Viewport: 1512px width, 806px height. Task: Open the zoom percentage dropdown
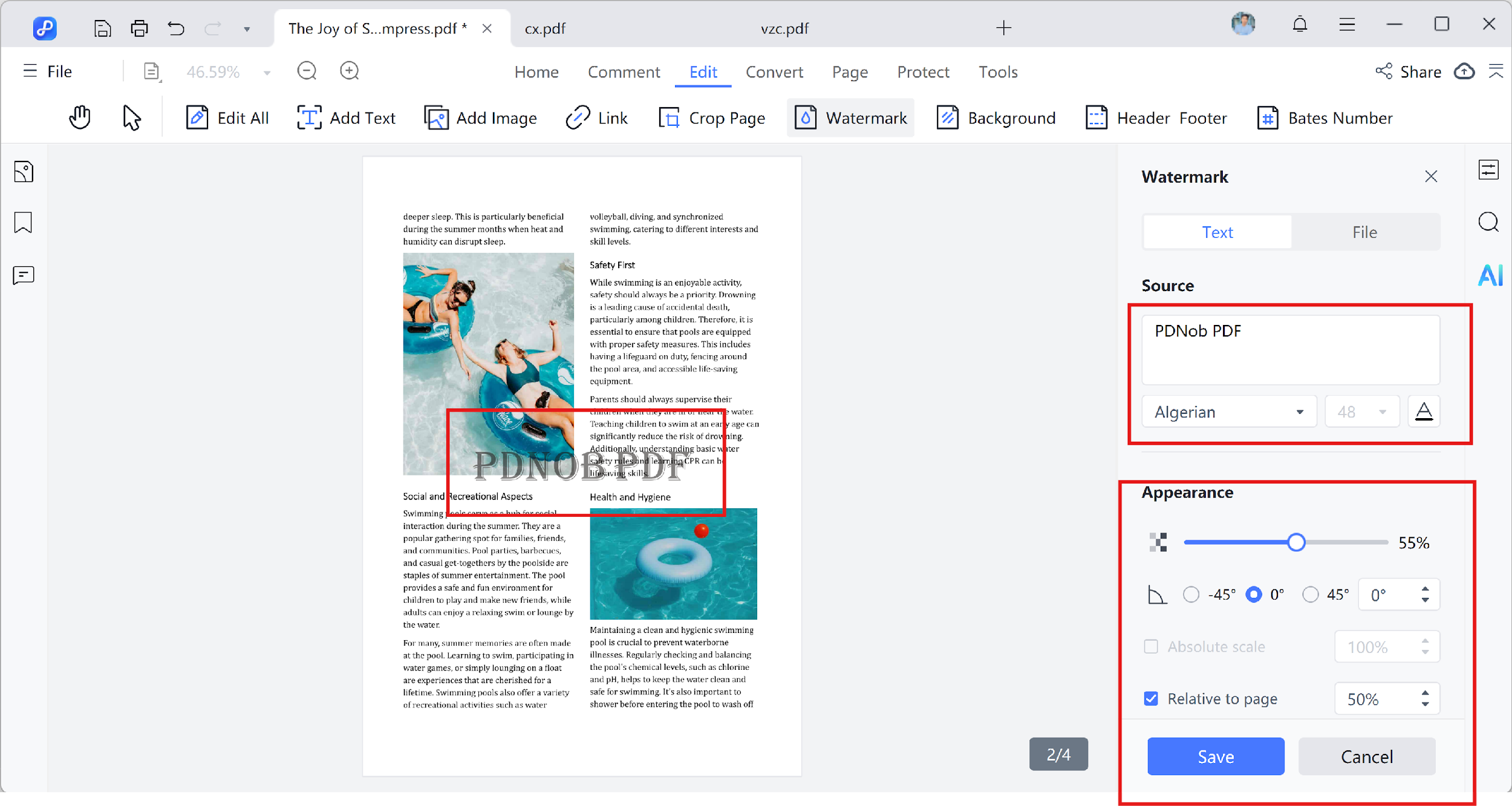tap(266, 71)
